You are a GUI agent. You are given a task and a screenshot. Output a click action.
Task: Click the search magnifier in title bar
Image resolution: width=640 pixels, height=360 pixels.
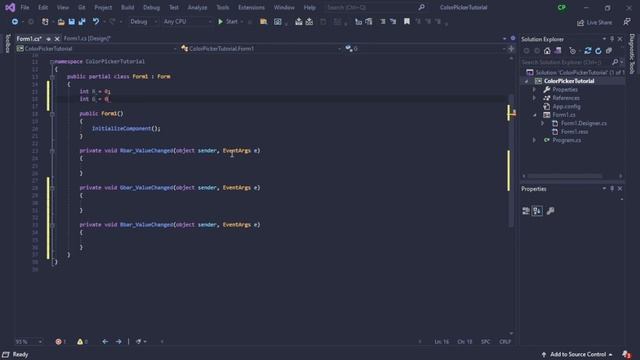pos(421,7)
